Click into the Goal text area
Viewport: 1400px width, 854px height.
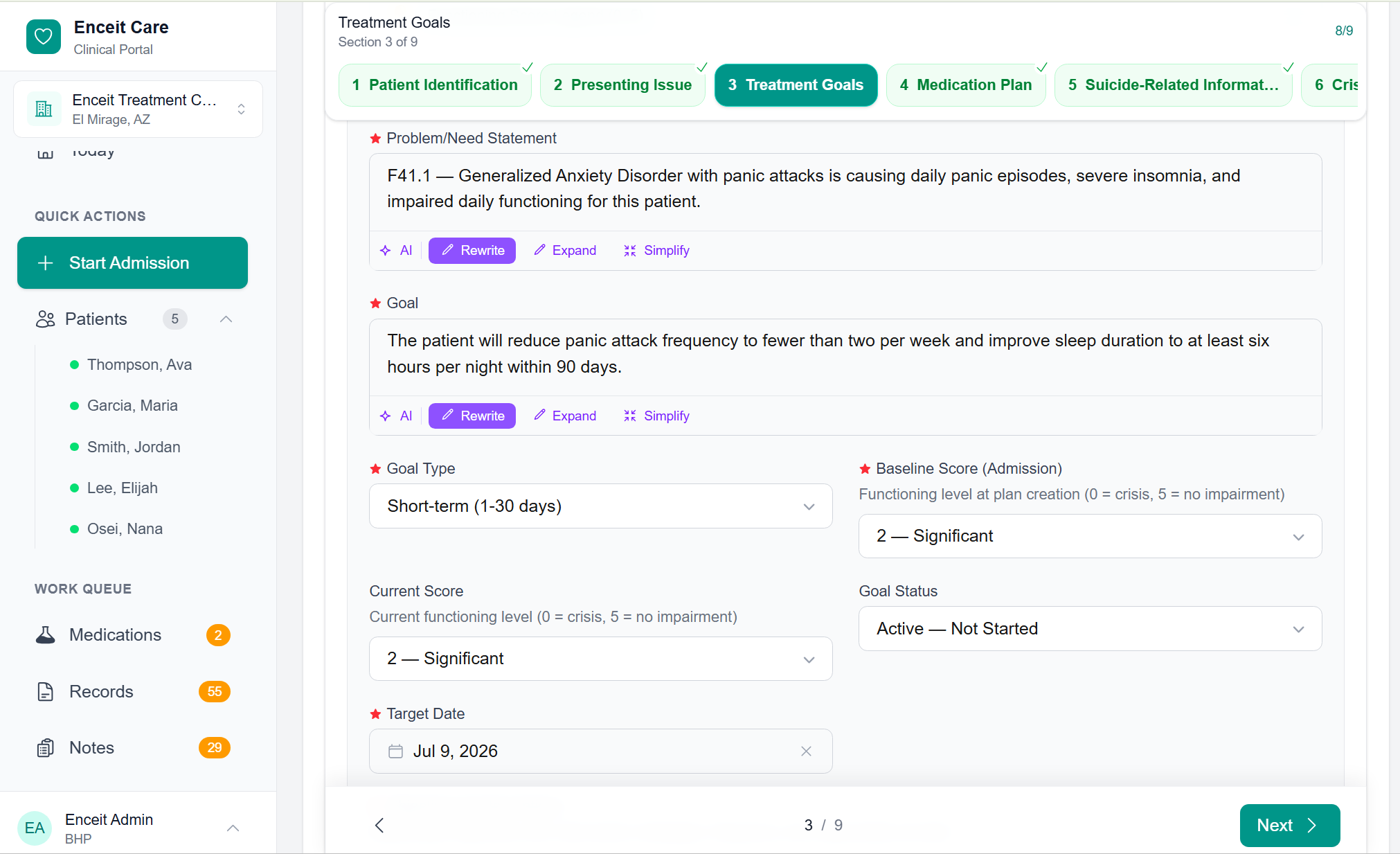pyautogui.click(x=845, y=357)
